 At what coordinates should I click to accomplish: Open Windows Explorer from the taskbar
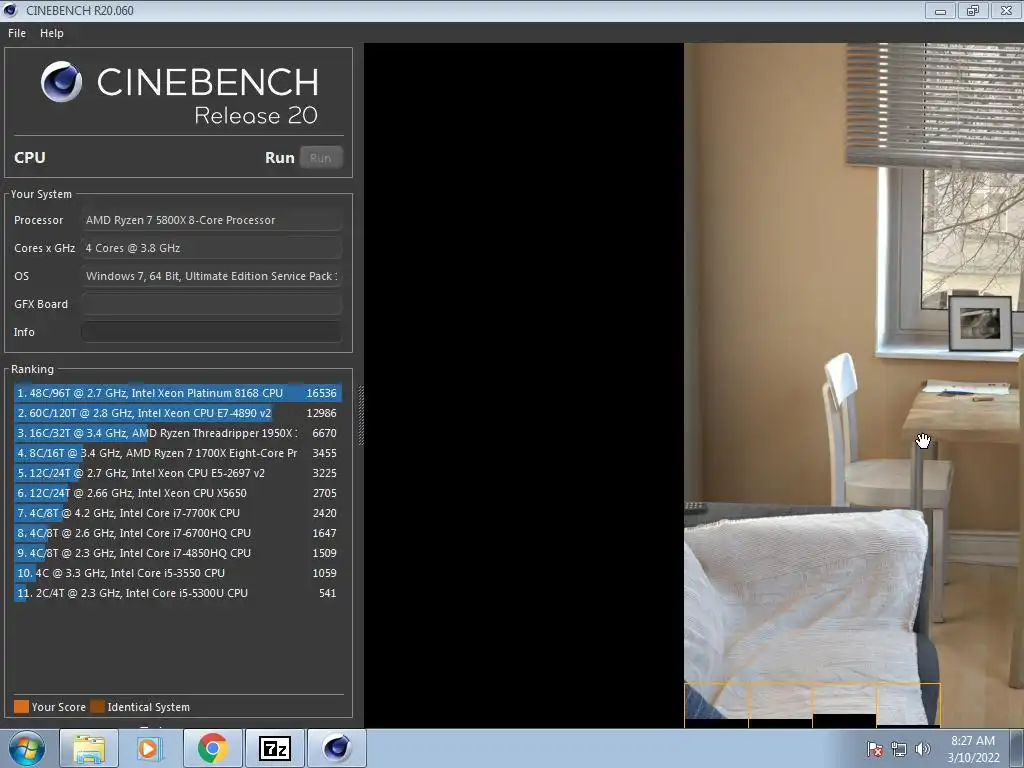pos(89,749)
